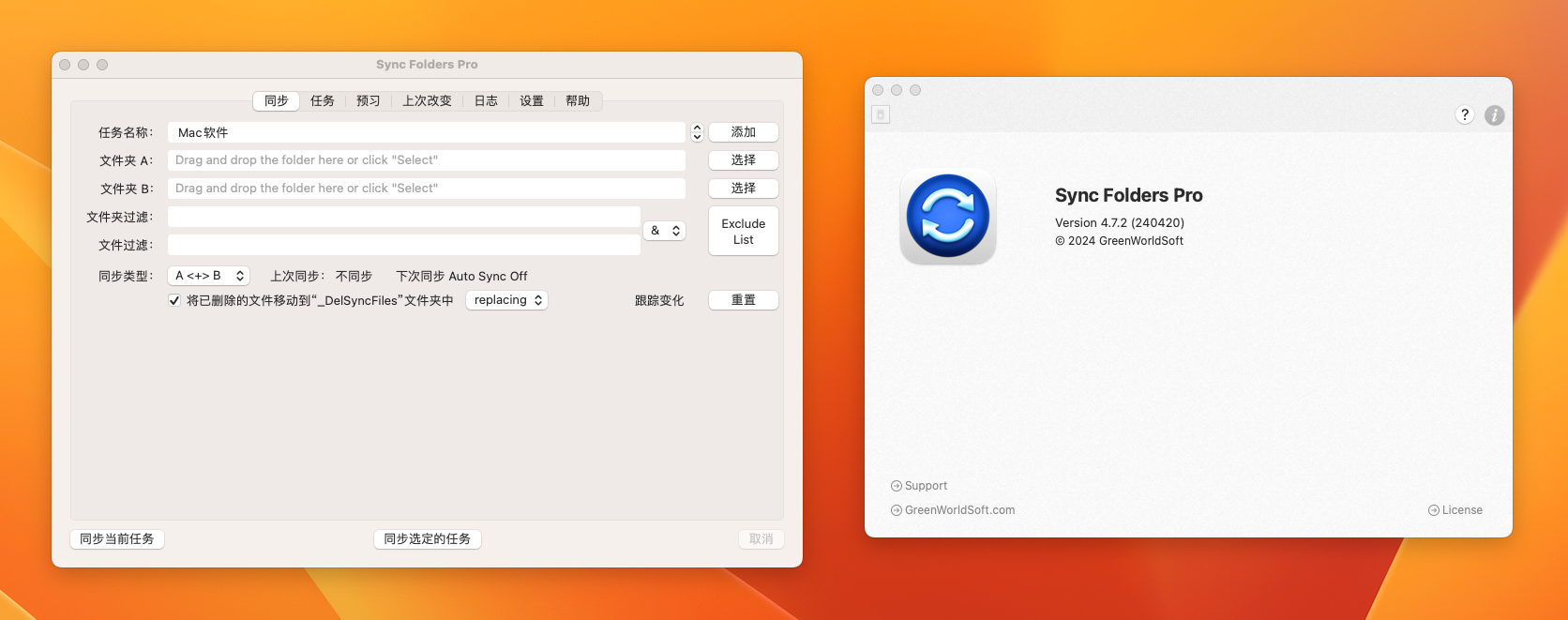Click the arrow icon beside GreenWorldSoft.com
The image size is (1568, 620).
click(897, 510)
